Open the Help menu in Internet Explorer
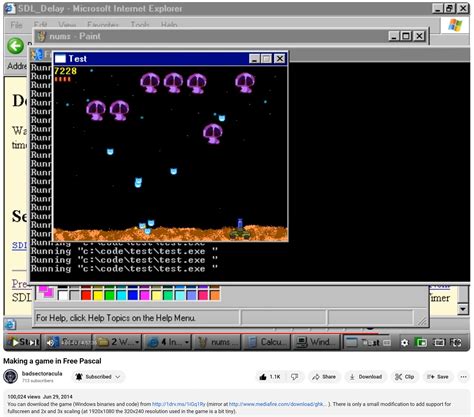 pos(169,25)
